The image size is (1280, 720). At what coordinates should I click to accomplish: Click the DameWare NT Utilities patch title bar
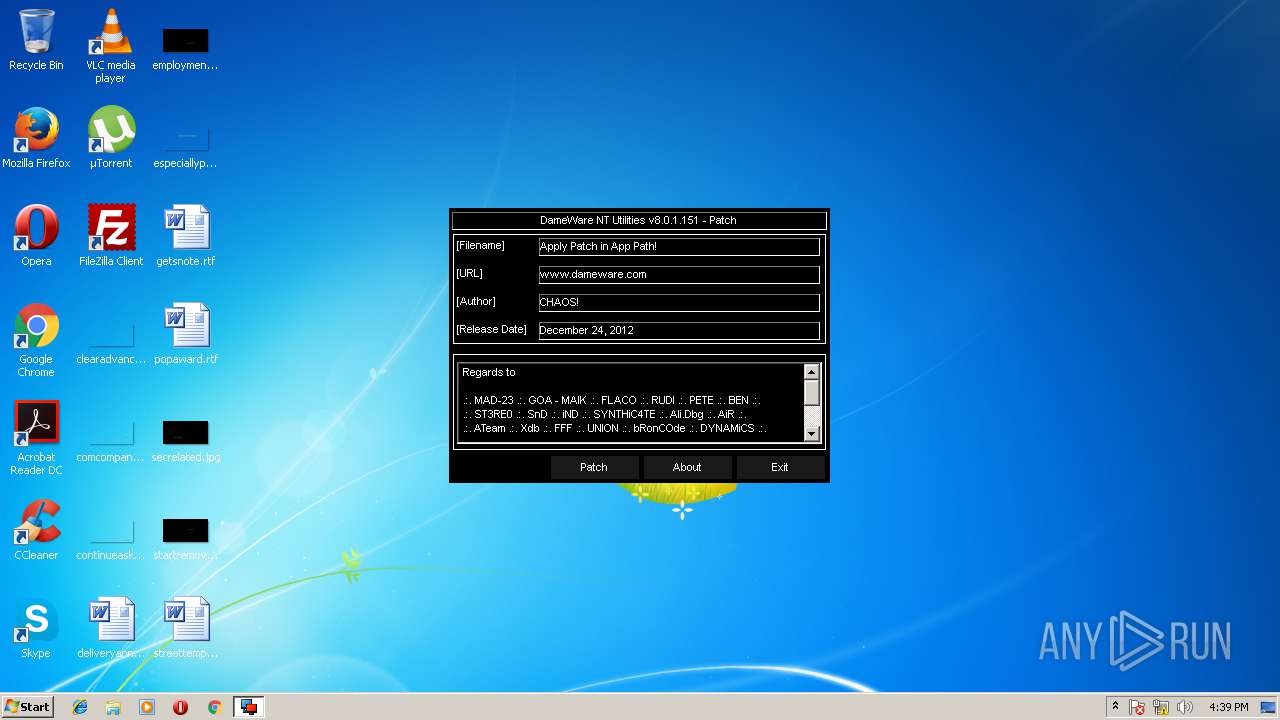[x=639, y=220]
